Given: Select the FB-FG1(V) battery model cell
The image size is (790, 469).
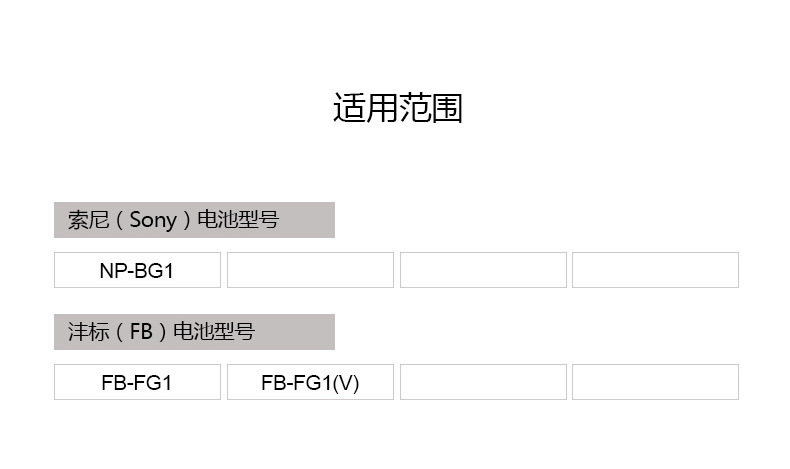Looking at the screenshot, I should tap(310, 382).
